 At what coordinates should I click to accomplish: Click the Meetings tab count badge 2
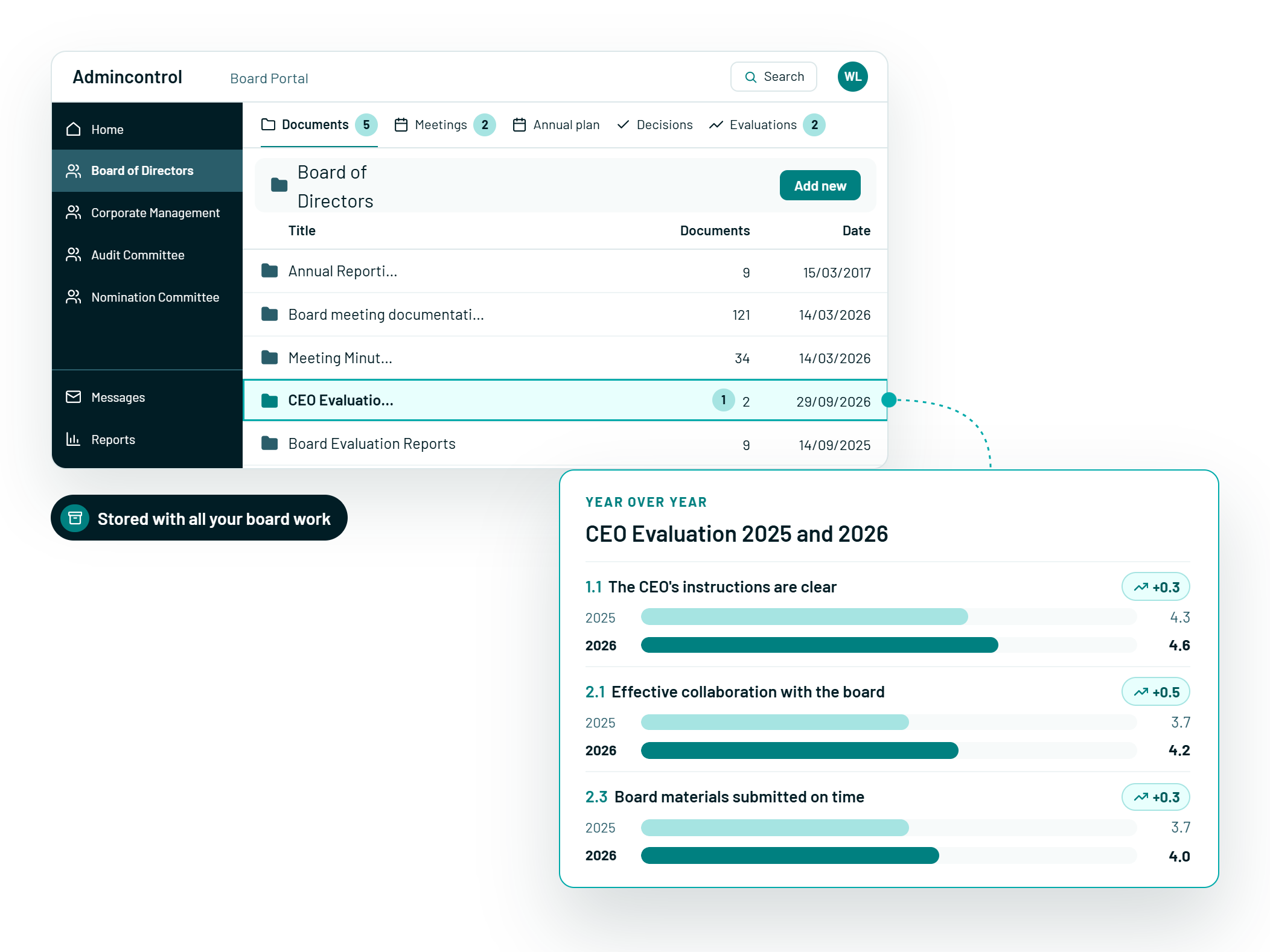click(x=485, y=125)
